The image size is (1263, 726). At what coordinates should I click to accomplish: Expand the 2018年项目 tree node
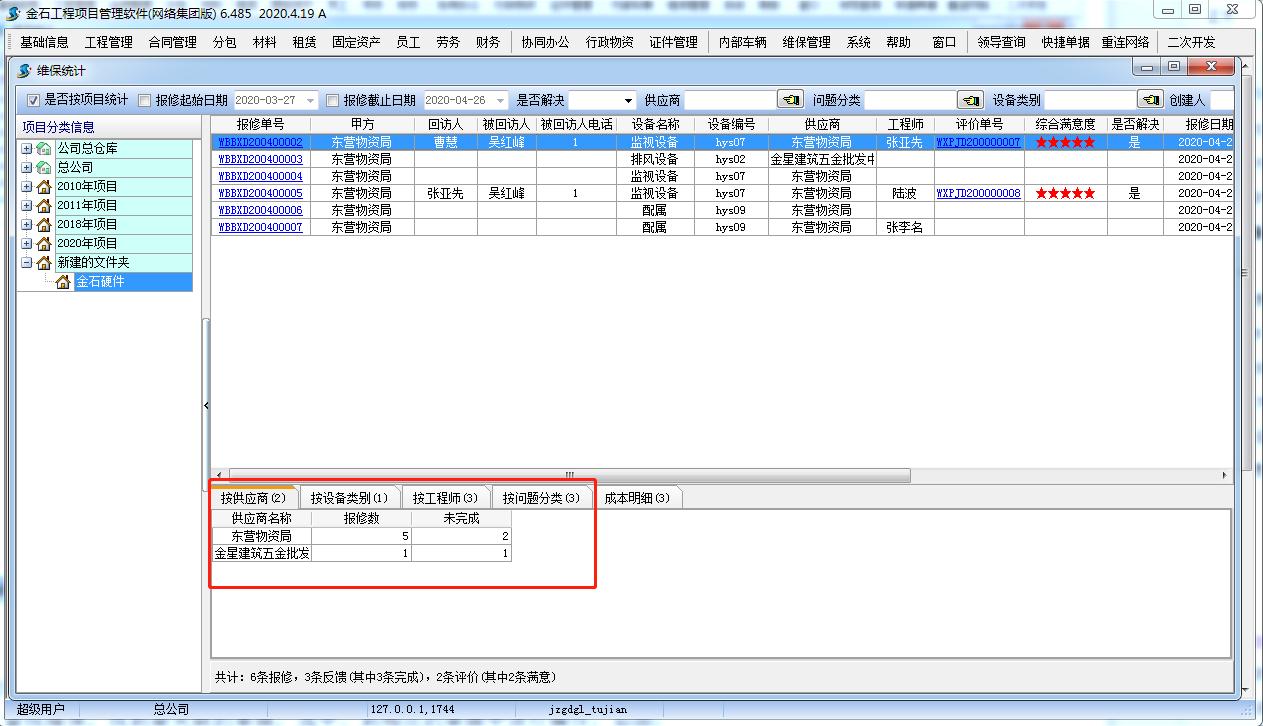tap(26, 224)
